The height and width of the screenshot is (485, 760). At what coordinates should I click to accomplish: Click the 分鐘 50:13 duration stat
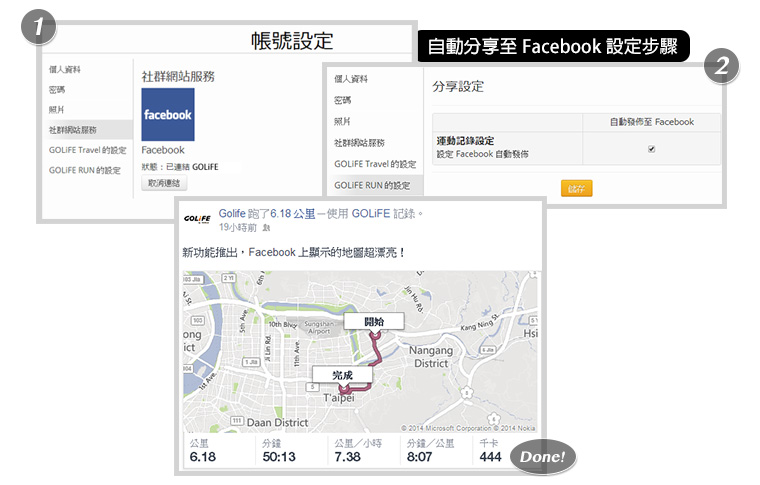tap(279, 450)
